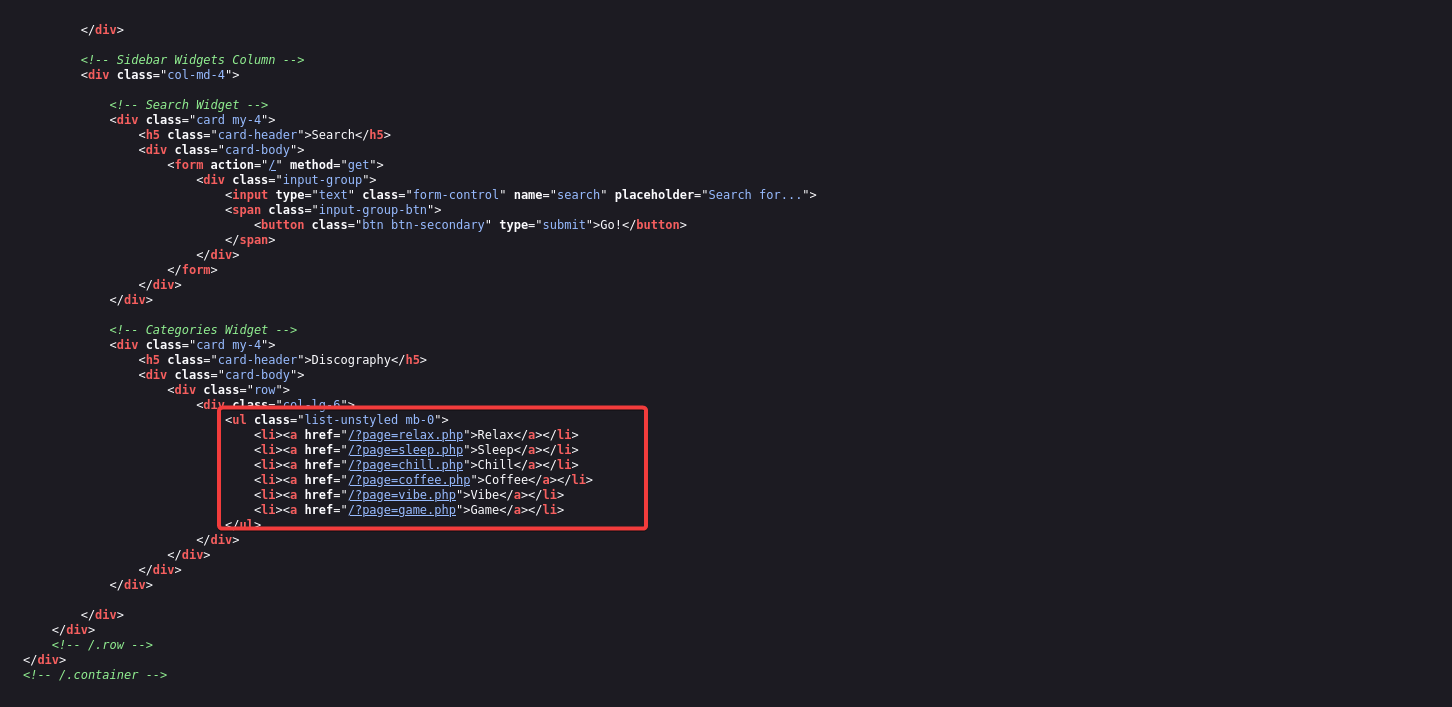The width and height of the screenshot is (1452, 707).
Task: Click the "input-group" class value
Action: pyautogui.click(x=322, y=180)
